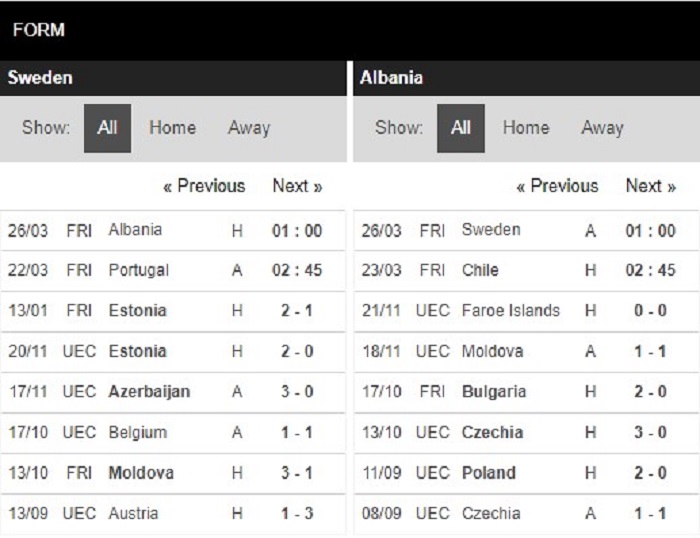Go to Previous results for Albania
Image resolution: width=700 pixels, height=538 pixels.
click(x=557, y=186)
